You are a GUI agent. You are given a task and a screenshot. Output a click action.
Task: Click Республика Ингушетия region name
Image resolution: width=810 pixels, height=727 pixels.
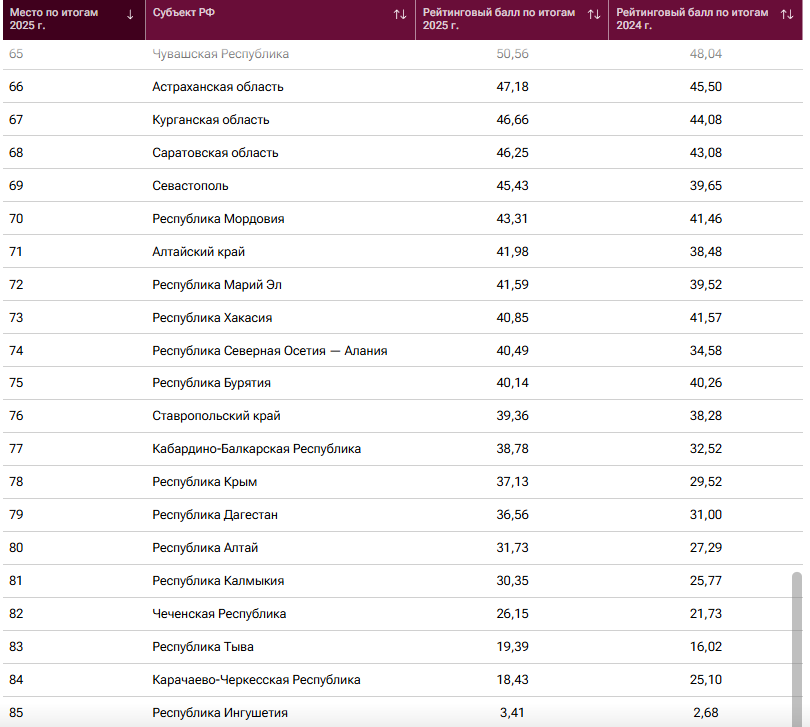[220, 714]
